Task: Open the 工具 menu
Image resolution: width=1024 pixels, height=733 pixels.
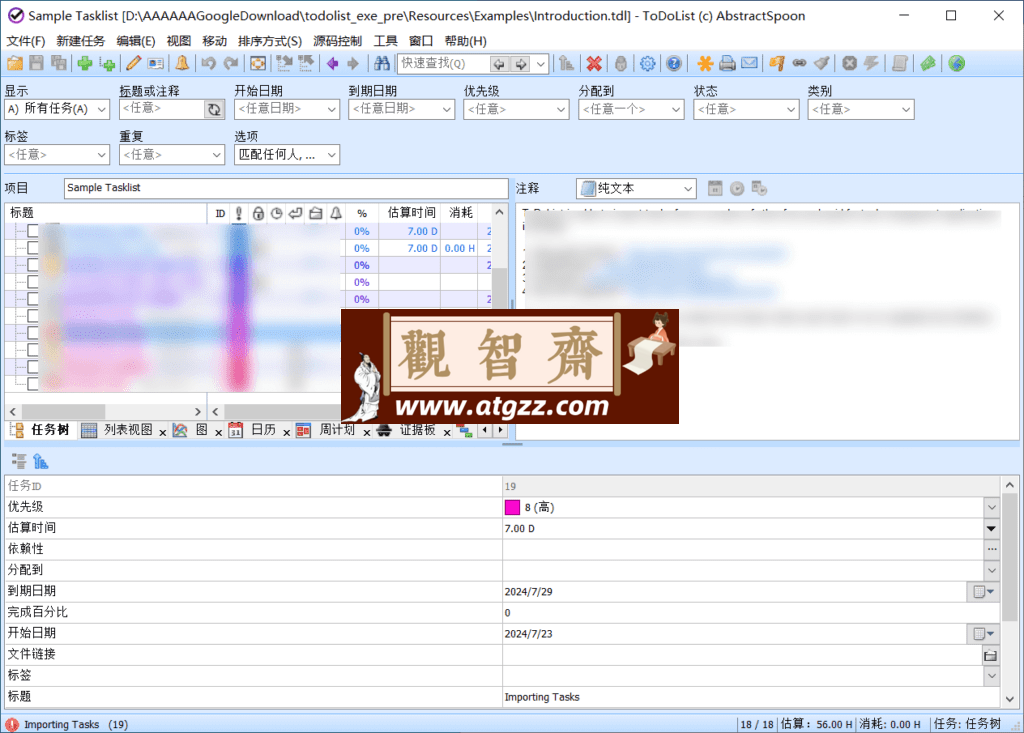Action: pos(385,41)
